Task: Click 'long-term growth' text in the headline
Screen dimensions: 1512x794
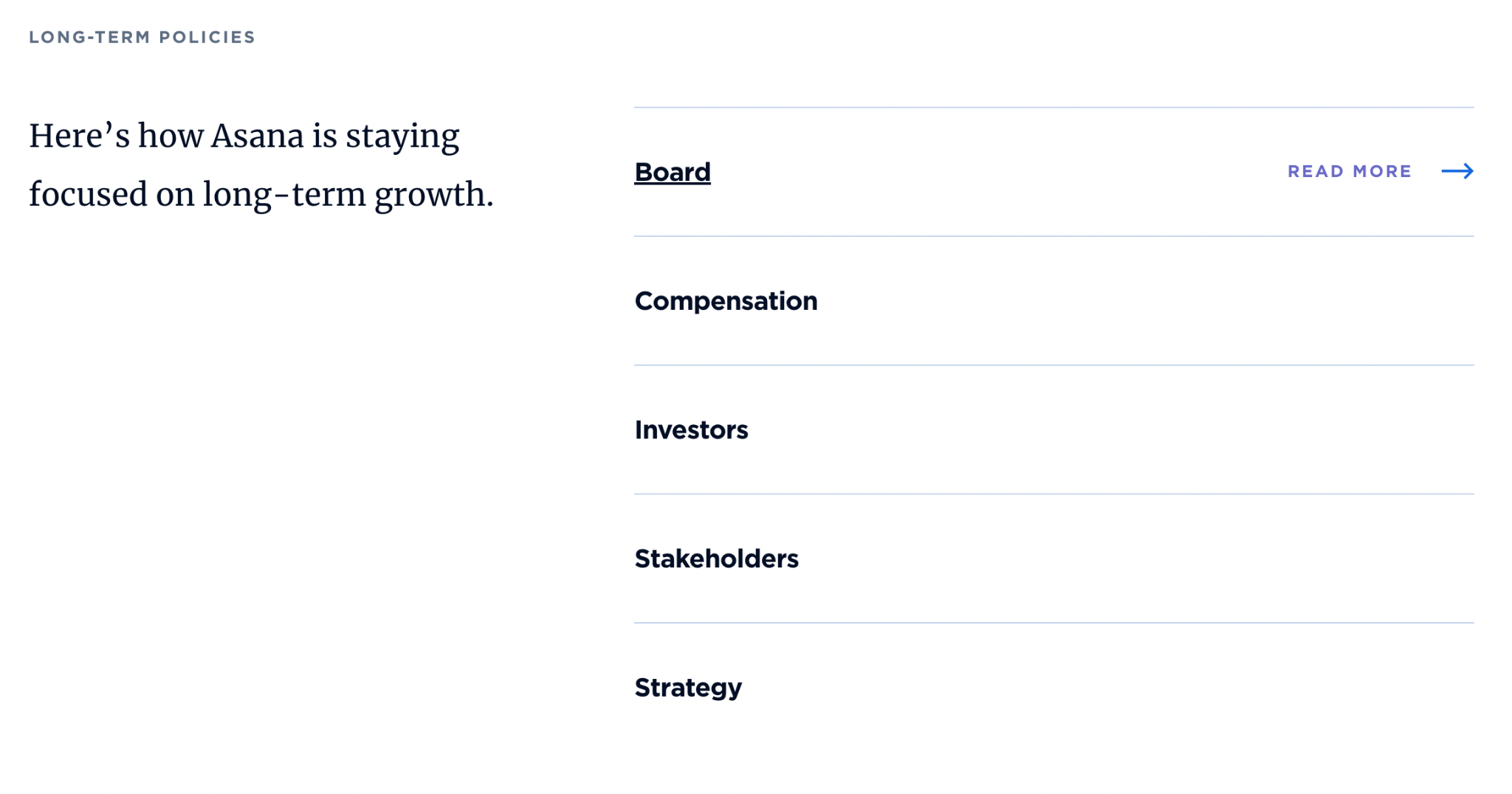Action: (347, 195)
